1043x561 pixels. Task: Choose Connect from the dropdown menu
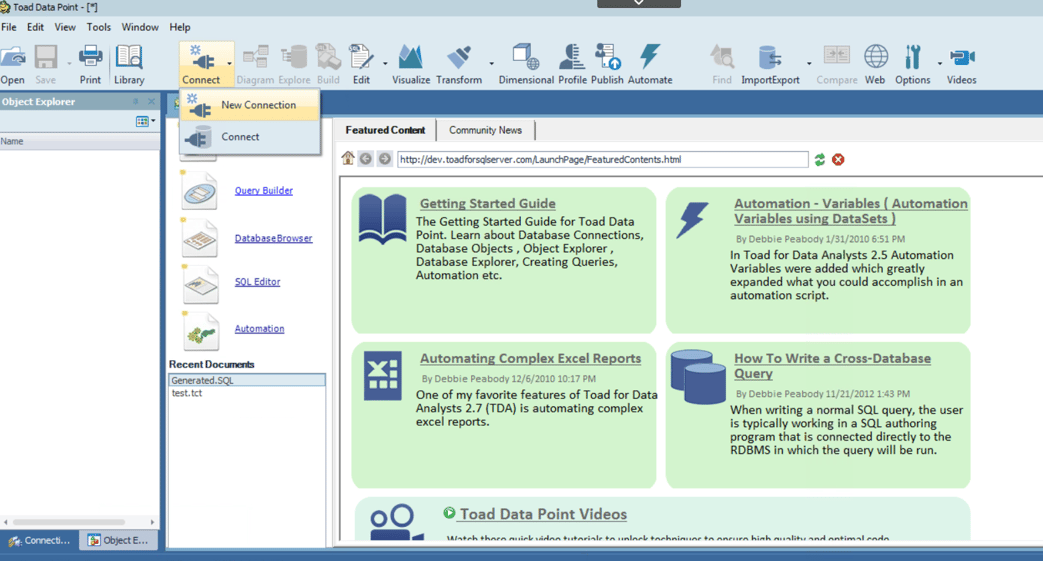[250, 137]
